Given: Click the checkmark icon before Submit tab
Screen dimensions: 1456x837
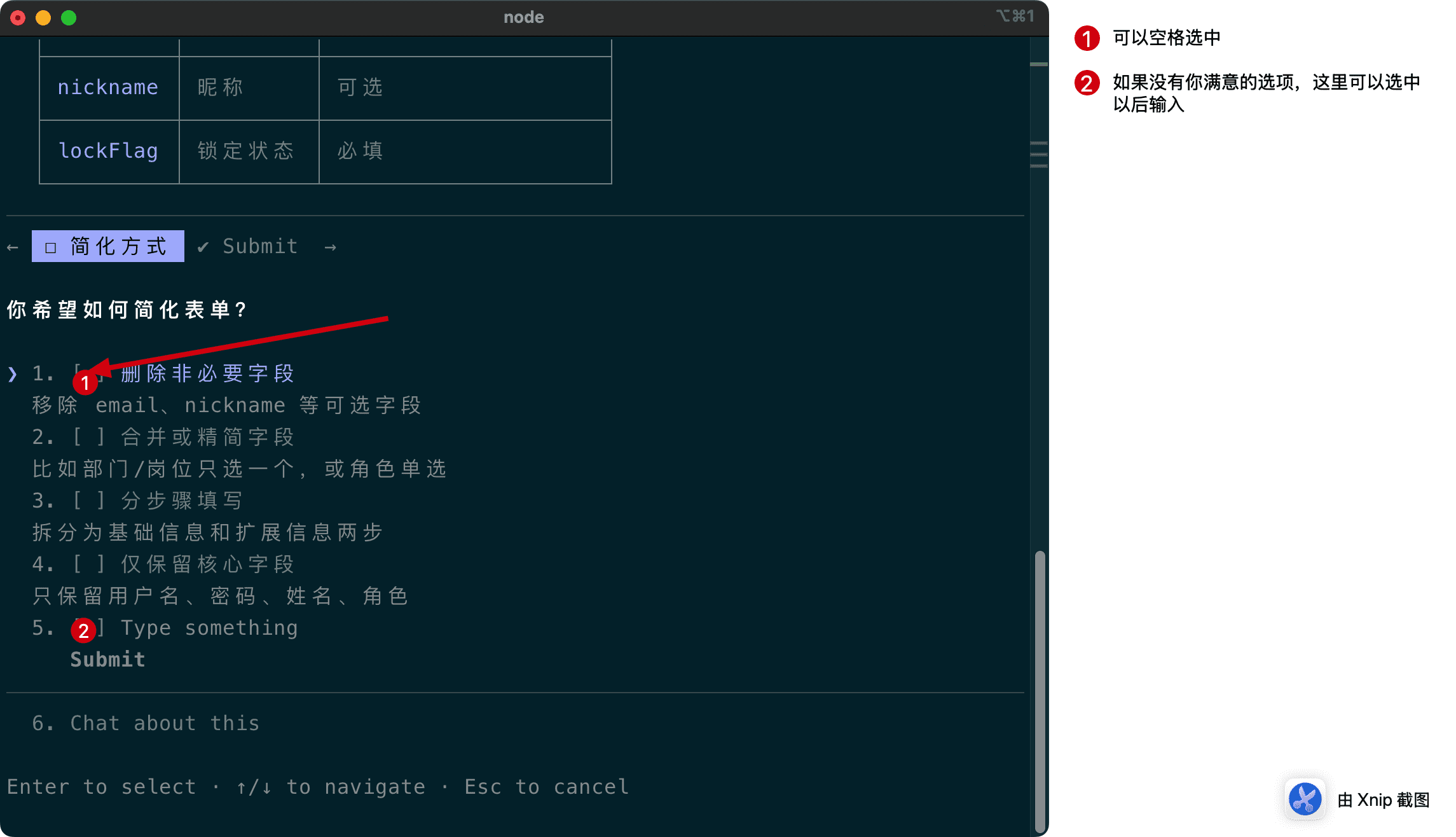Looking at the screenshot, I should click(203, 247).
